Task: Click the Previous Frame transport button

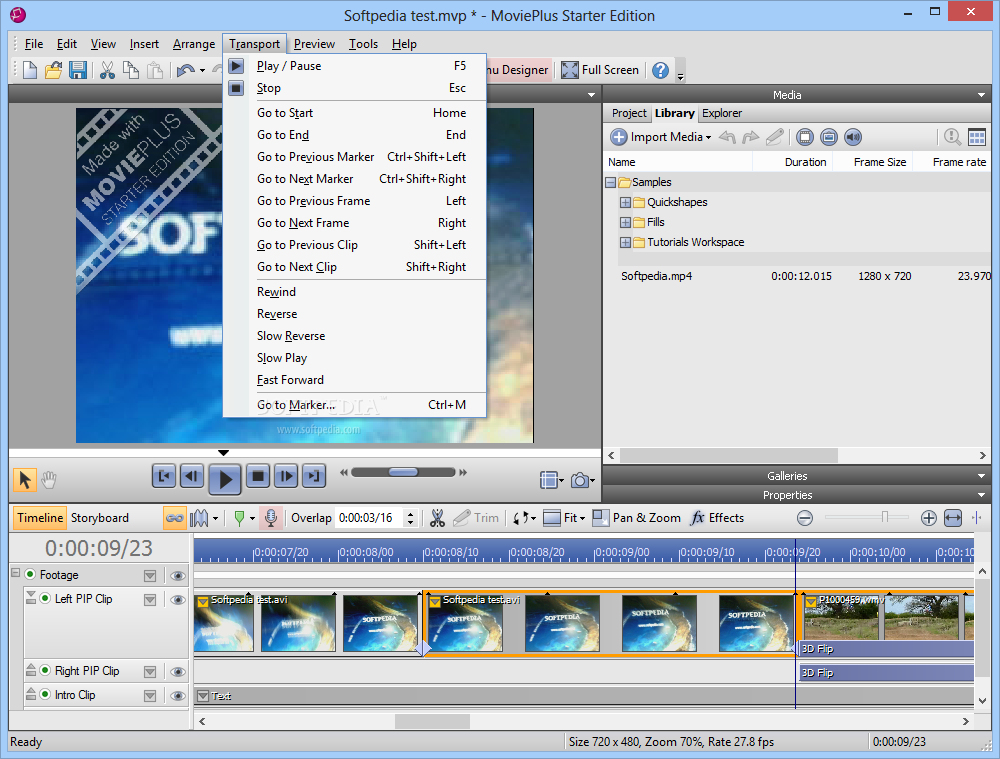Action: (x=191, y=476)
